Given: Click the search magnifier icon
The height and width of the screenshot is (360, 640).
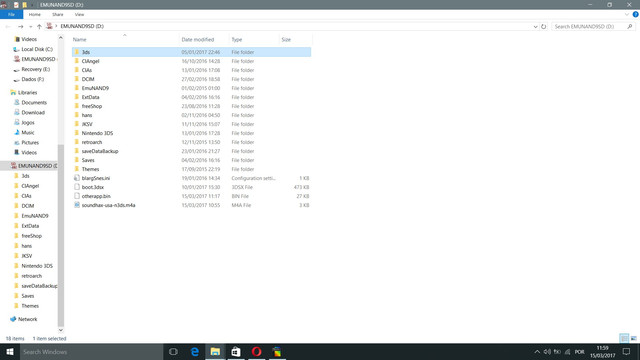Looking at the screenshot, I should click(630, 27).
